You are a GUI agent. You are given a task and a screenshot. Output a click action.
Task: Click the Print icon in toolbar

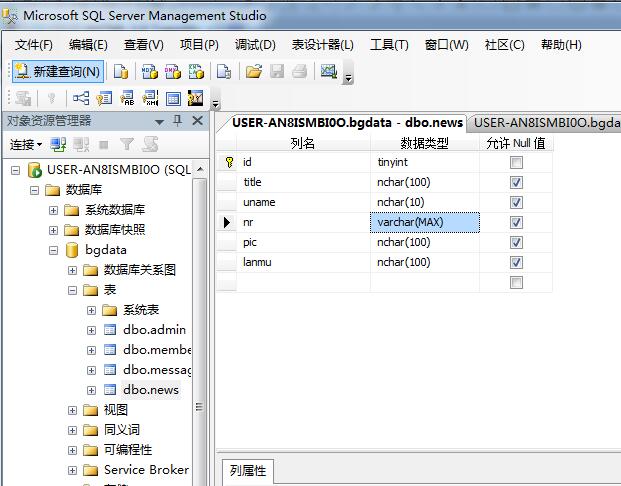300,72
